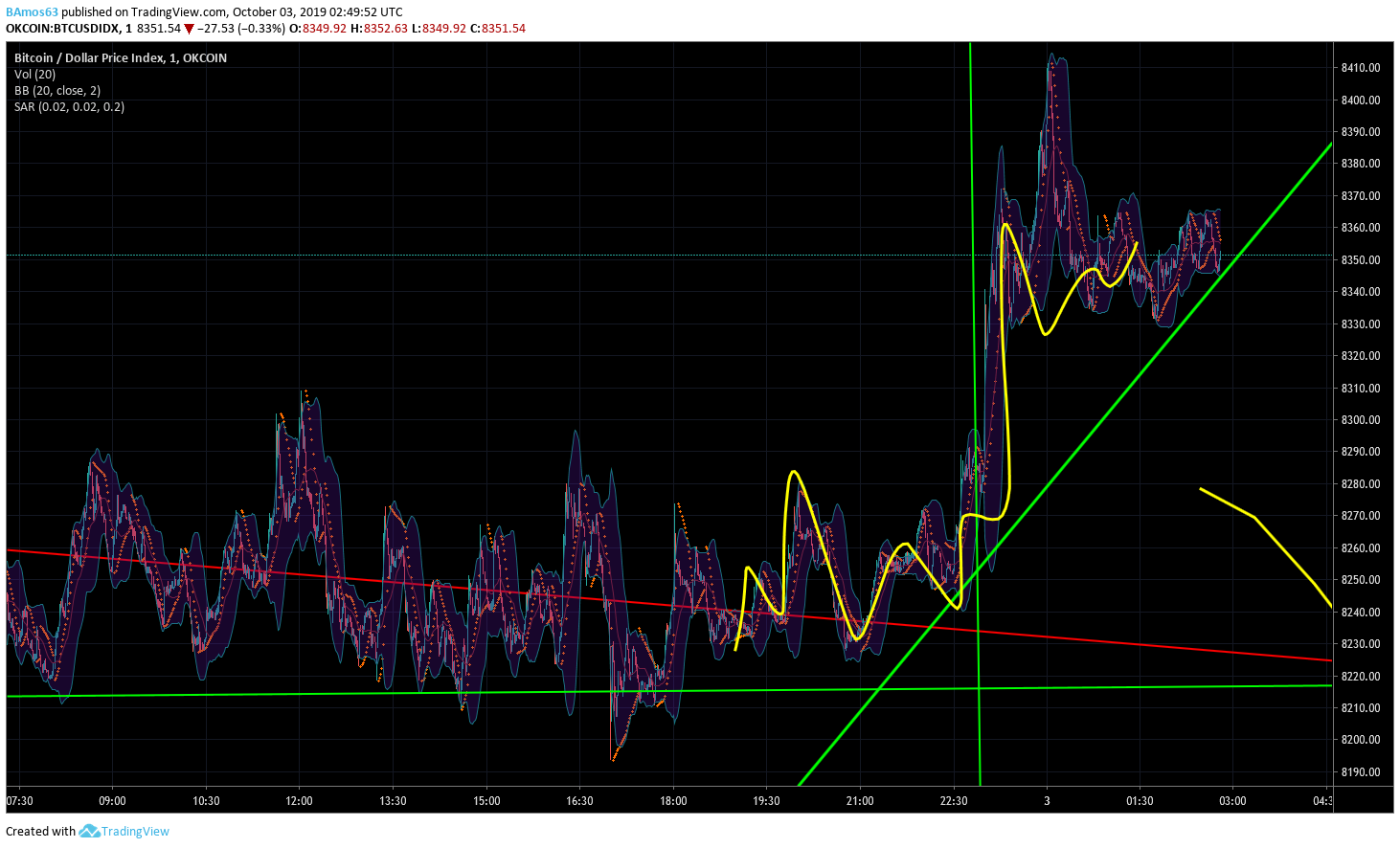The width and height of the screenshot is (1400, 848).
Task: Click the red down-arrow price change indicator
Action: click(189, 29)
